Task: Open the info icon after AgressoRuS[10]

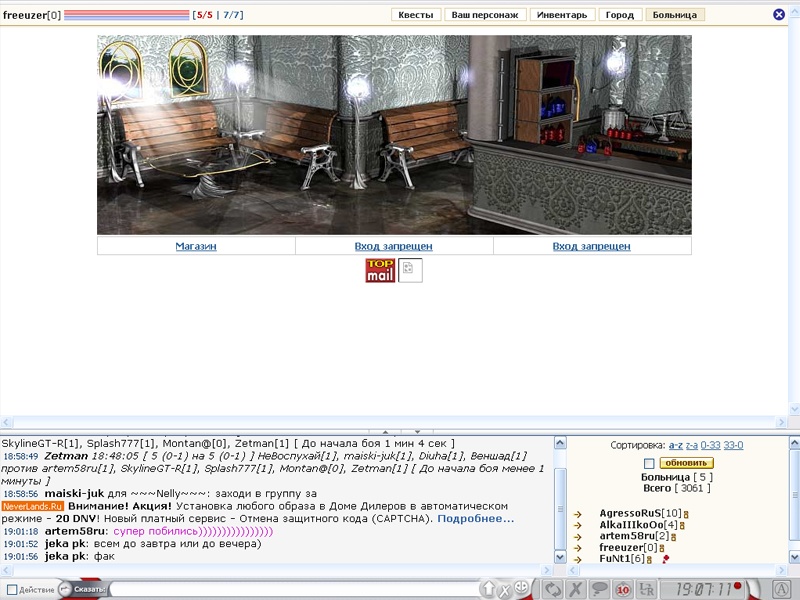Action: pos(687,514)
